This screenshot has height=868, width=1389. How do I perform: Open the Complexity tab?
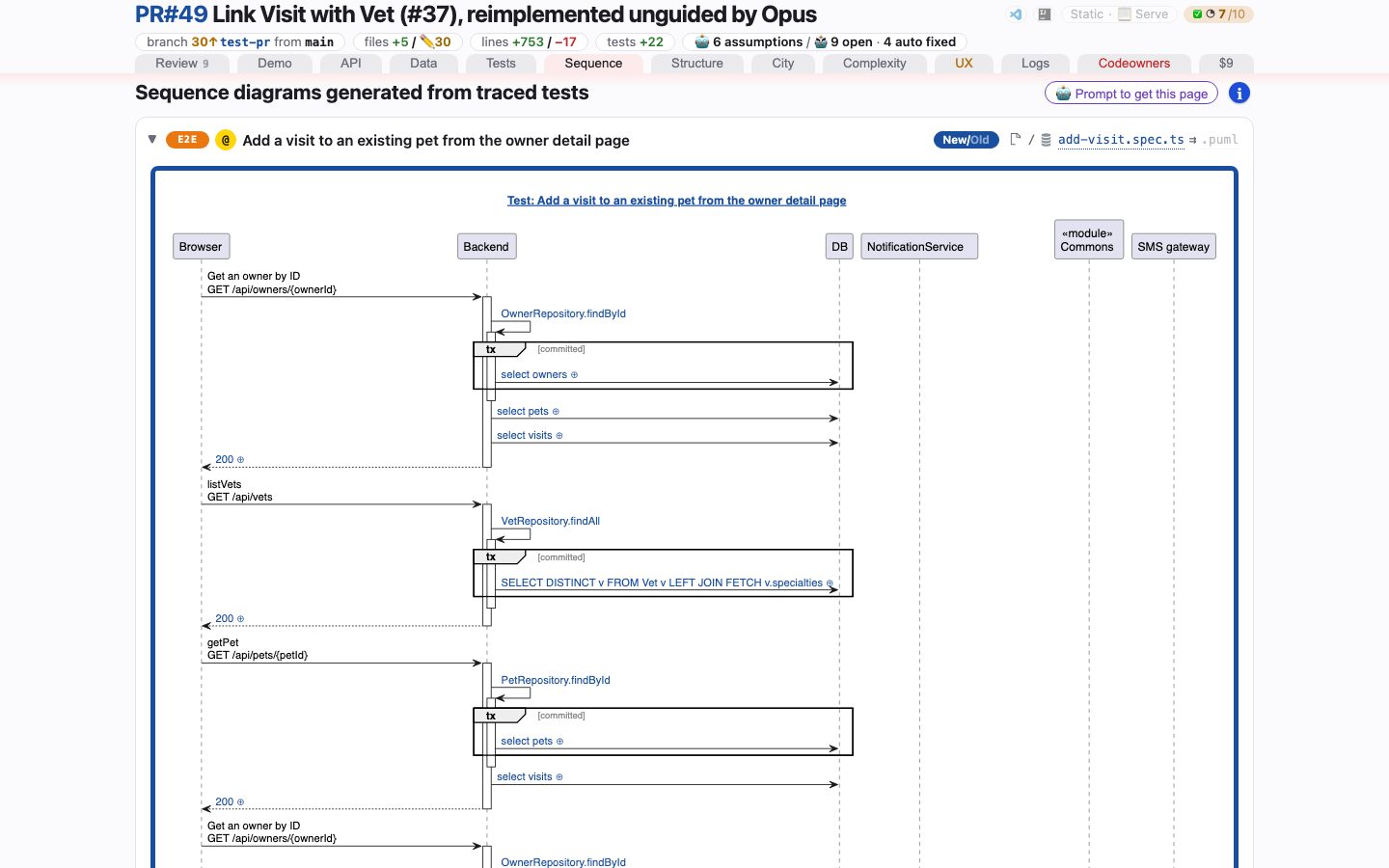[875, 64]
